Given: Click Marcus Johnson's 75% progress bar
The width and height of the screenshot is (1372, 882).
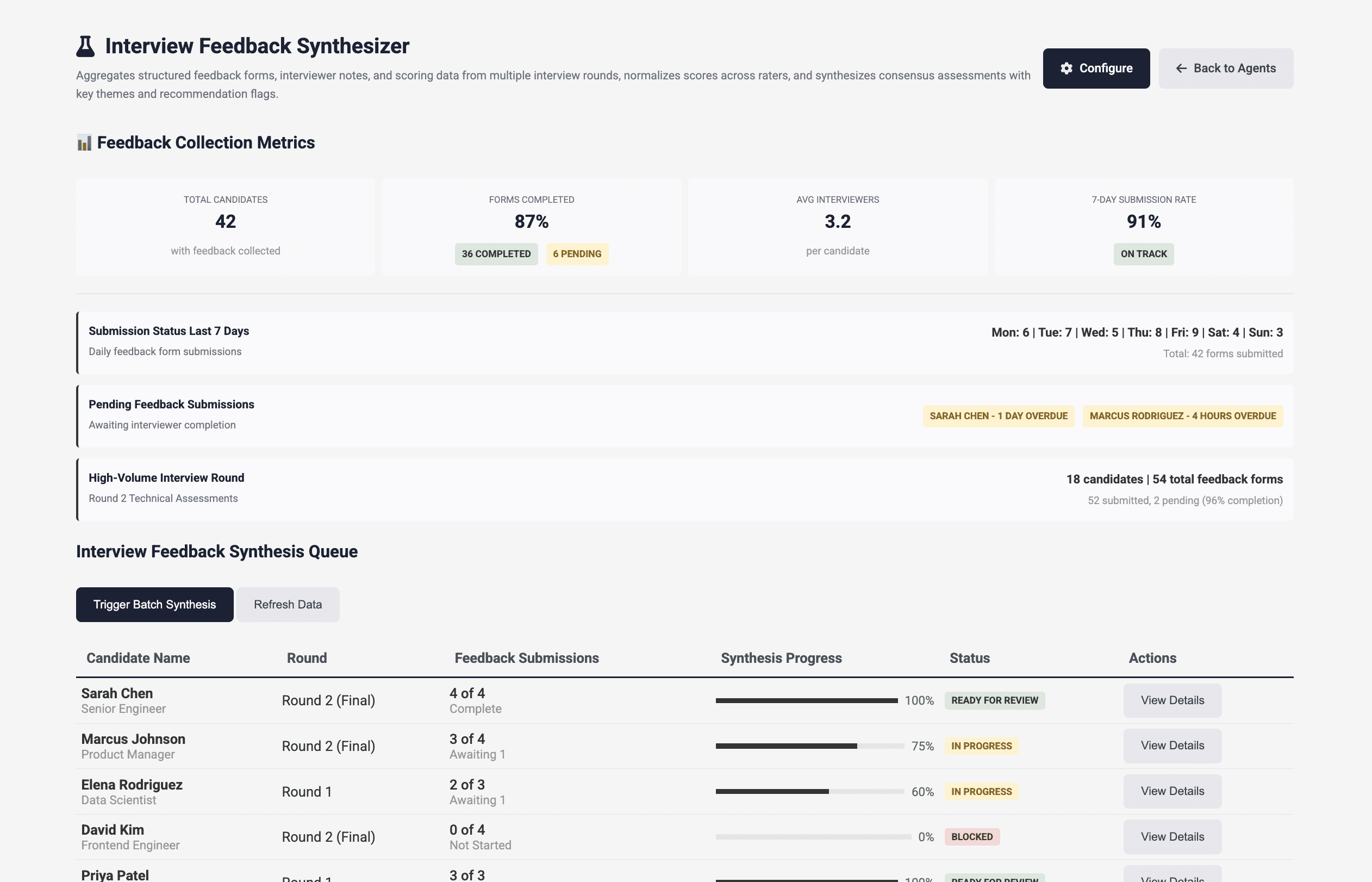Looking at the screenshot, I should pos(808,746).
